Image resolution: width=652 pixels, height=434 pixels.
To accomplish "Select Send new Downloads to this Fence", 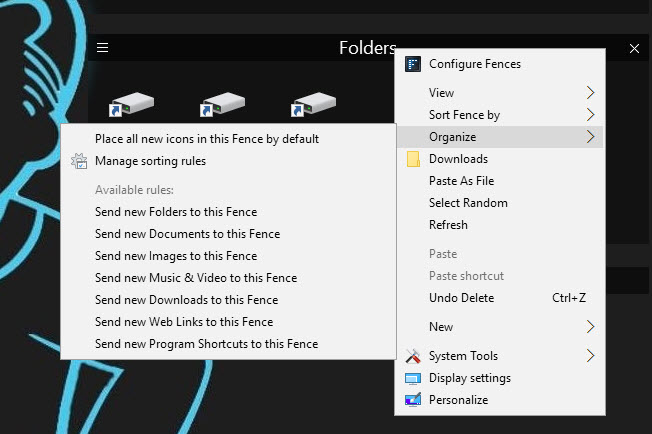I will (x=228, y=300).
